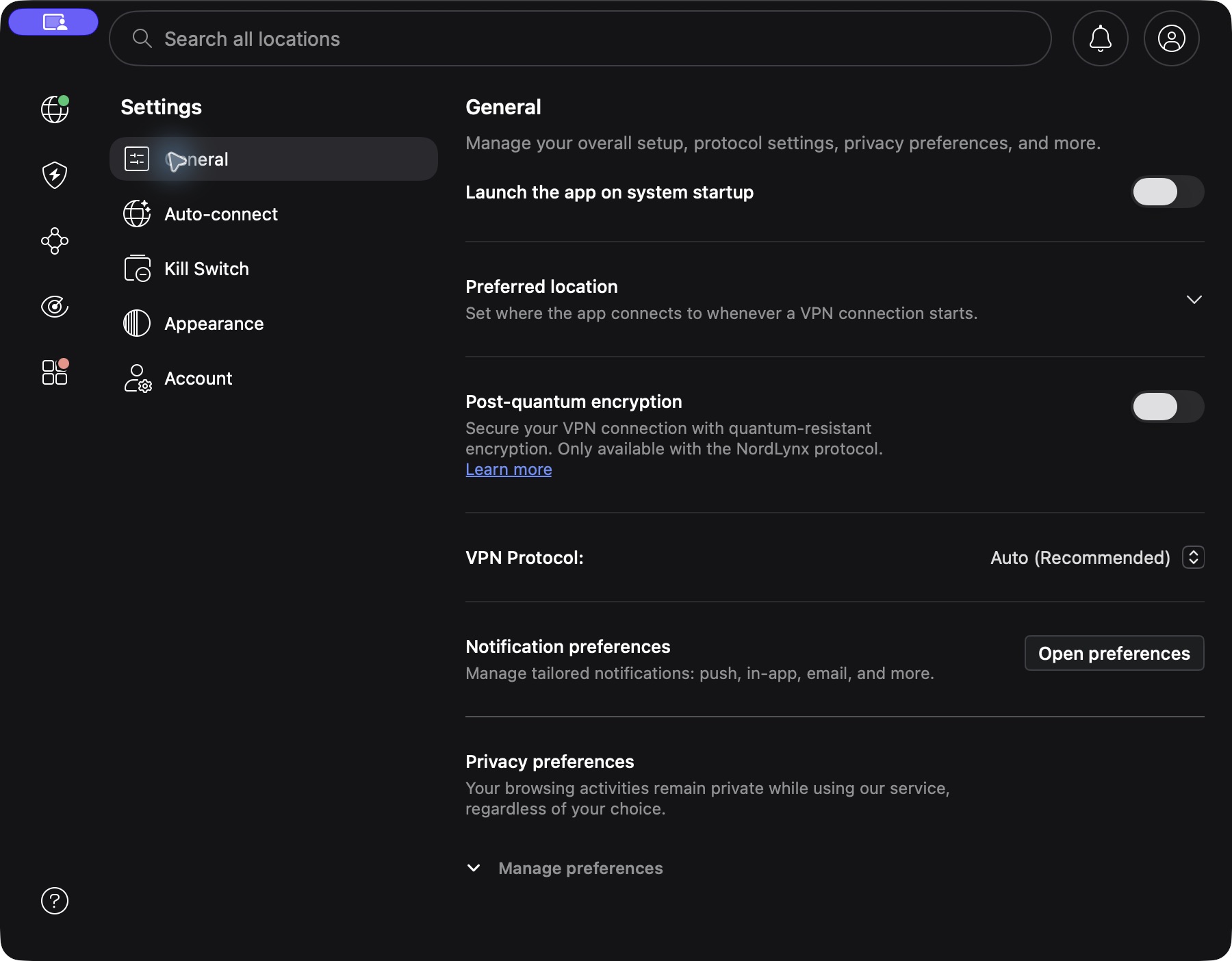Click the Preferred location heading

pos(541,287)
